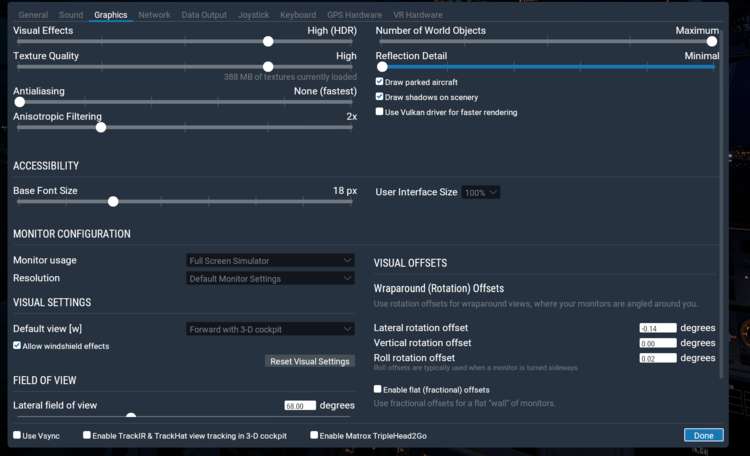
Task: Toggle Draw parked aircraft checkbox
Action: tap(380, 81)
